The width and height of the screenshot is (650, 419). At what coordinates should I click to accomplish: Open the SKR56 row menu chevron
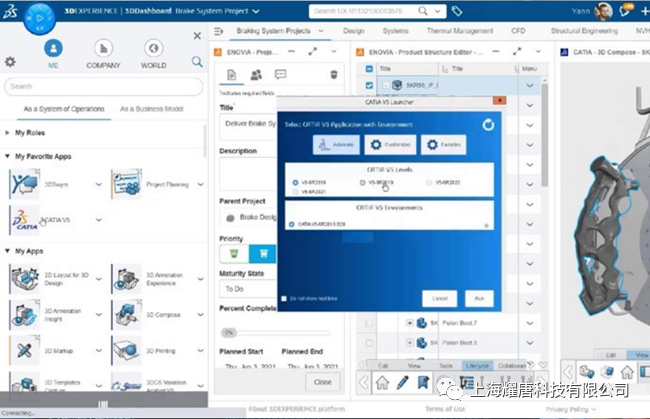click(x=529, y=85)
